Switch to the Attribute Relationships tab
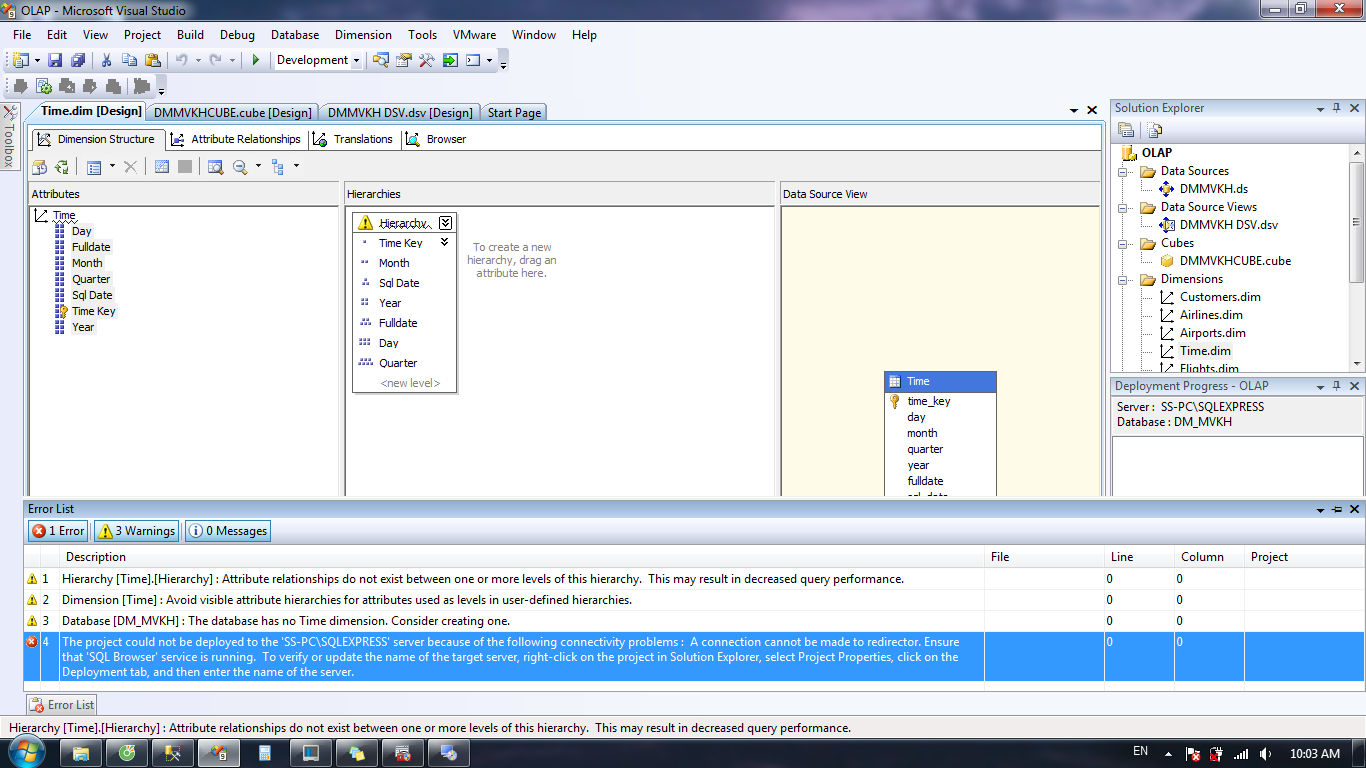 (235, 139)
